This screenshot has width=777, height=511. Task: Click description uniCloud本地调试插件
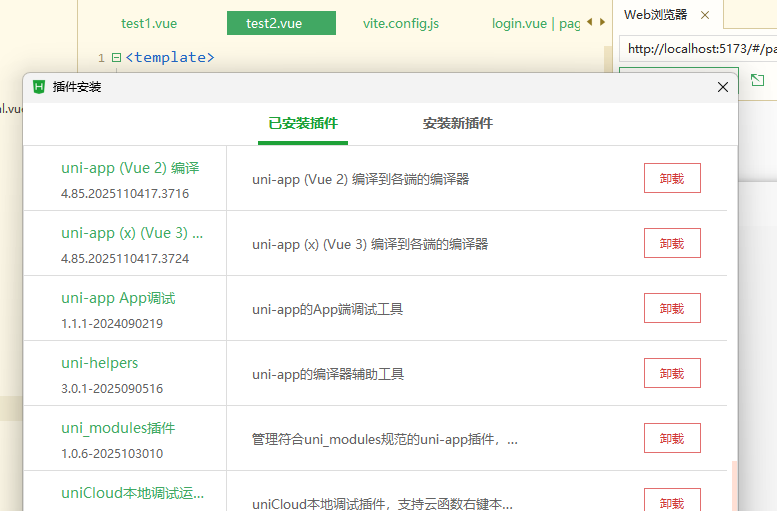click(x=382, y=504)
